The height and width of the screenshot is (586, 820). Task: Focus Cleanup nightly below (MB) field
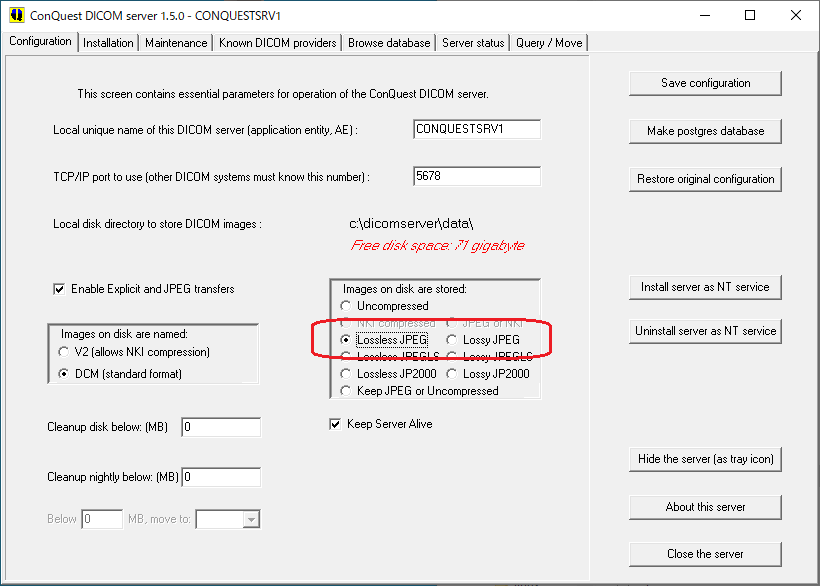(x=221, y=477)
